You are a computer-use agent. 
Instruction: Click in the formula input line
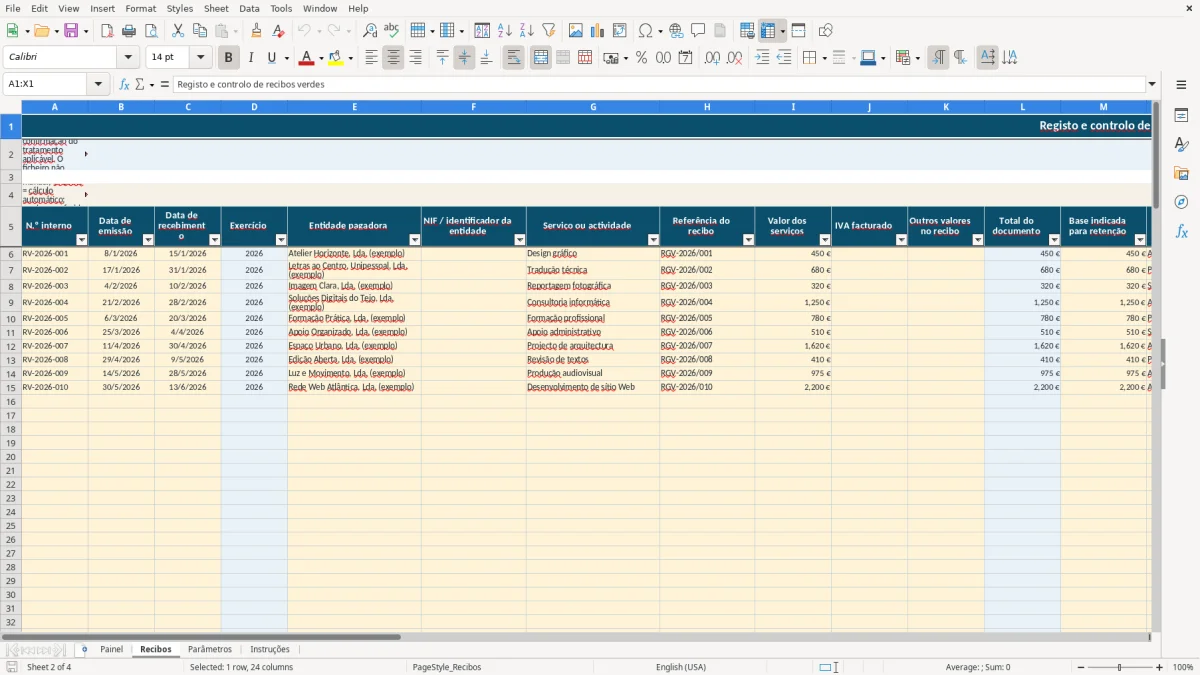(659, 84)
